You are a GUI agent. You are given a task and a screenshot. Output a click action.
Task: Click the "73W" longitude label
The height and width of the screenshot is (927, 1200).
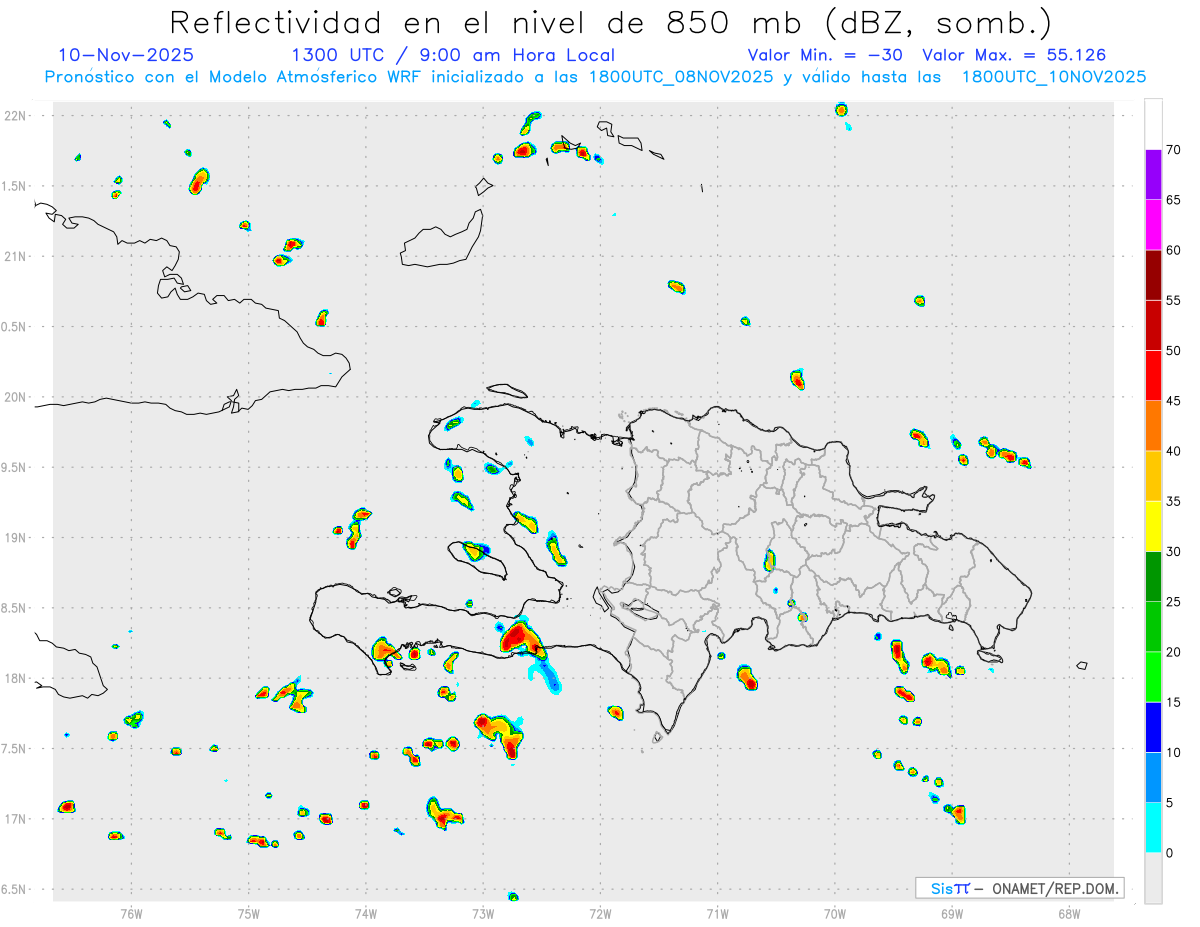point(483,914)
